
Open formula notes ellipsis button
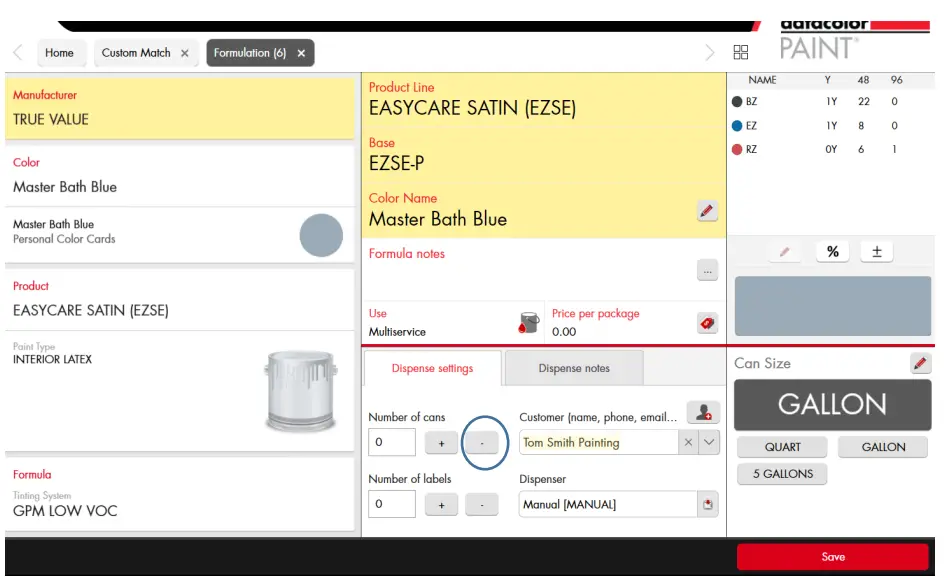707,271
